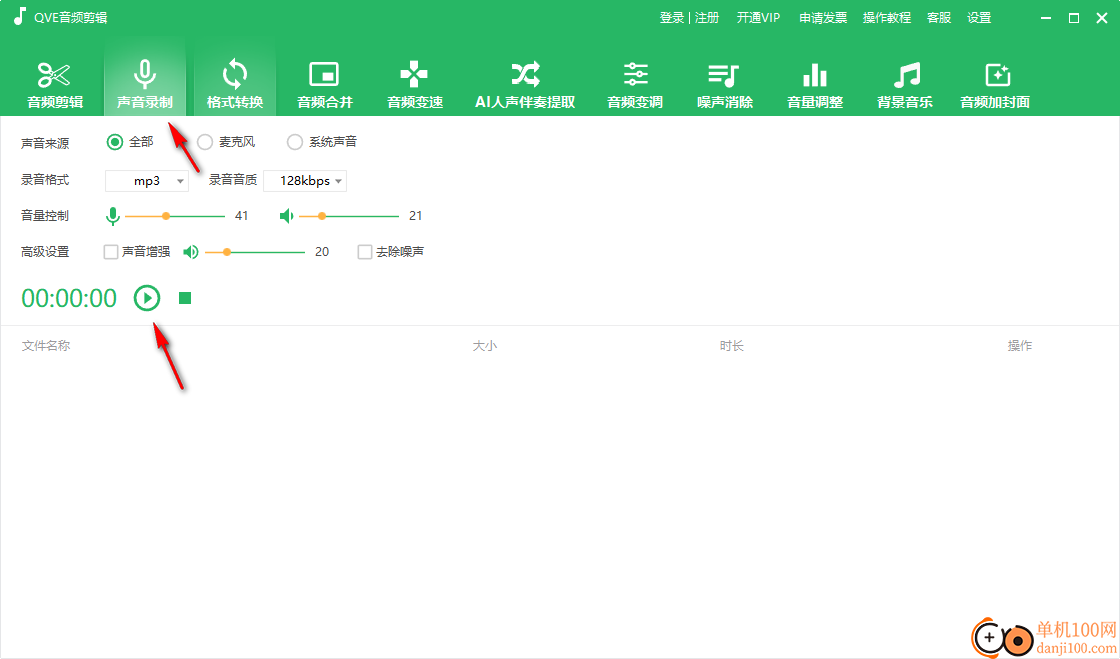Open the 音频变调 pitch tool
Image resolution: width=1120 pixels, height=659 pixels.
pyautogui.click(x=635, y=85)
